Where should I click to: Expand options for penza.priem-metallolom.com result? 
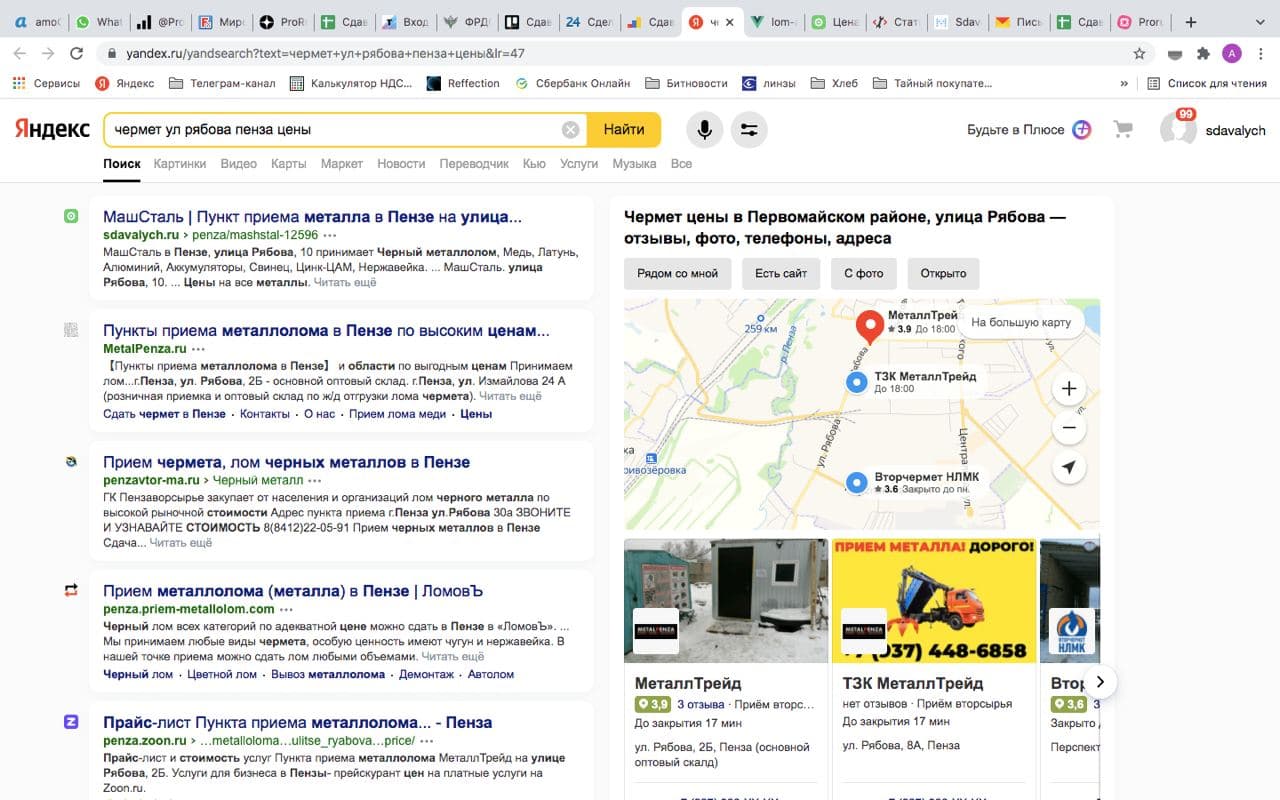coord(287,609)
